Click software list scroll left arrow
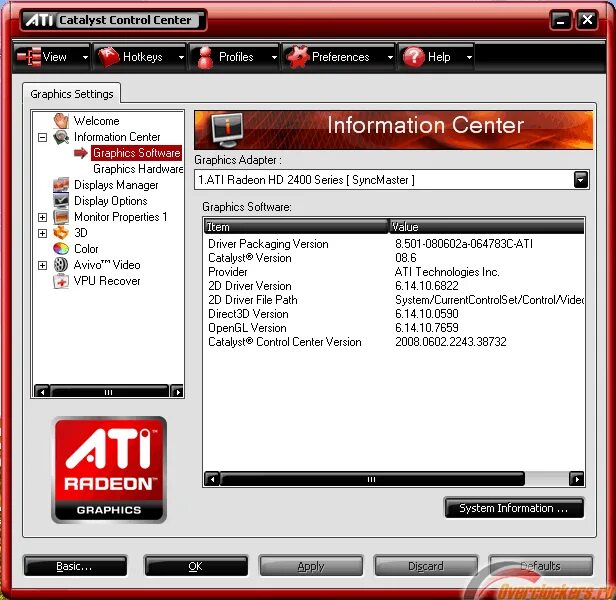This screenshot has height=600, width=616. 212,479
